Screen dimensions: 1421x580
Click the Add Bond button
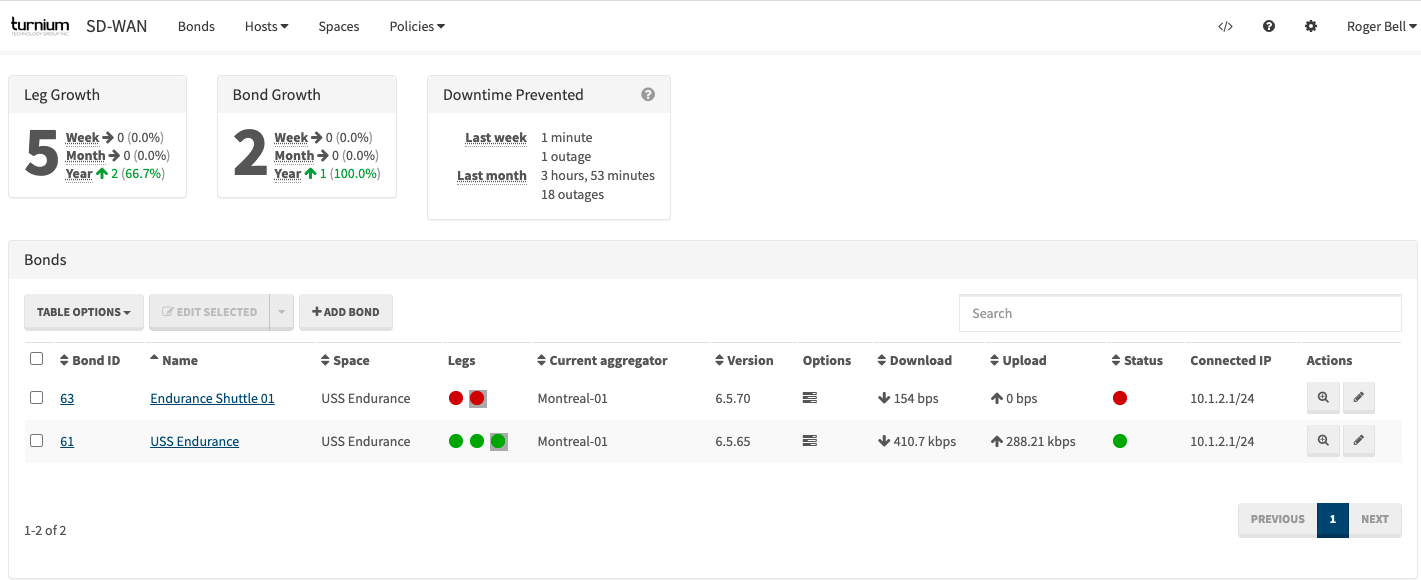(x=346, y=312)
